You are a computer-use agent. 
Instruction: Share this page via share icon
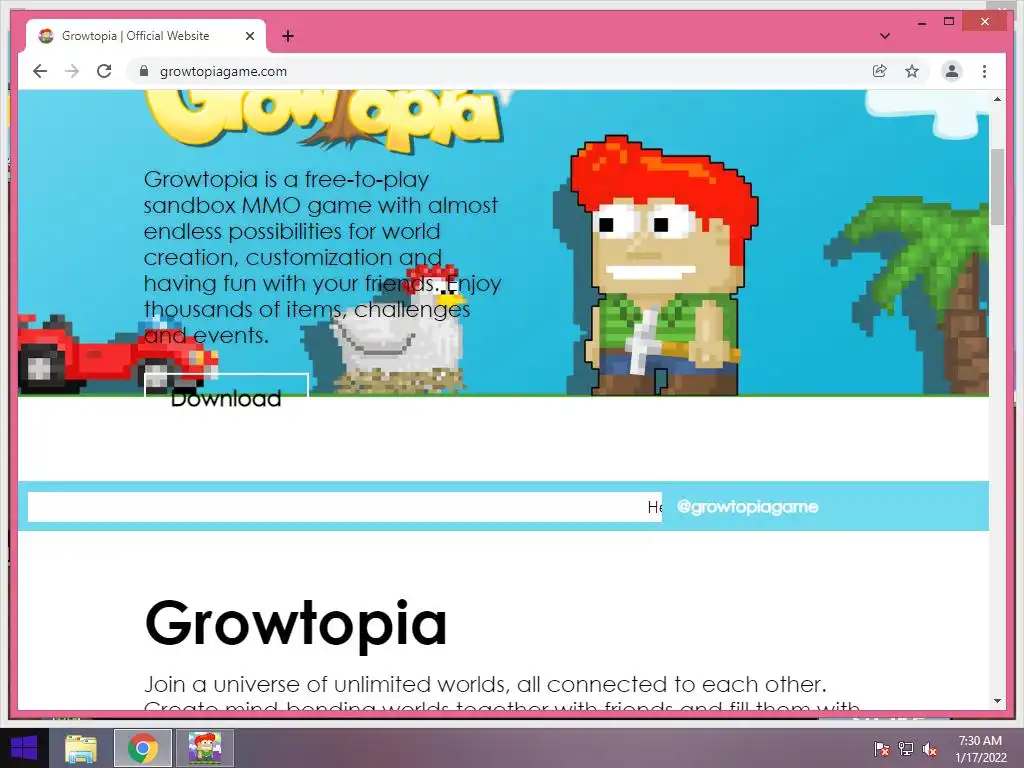880,71
